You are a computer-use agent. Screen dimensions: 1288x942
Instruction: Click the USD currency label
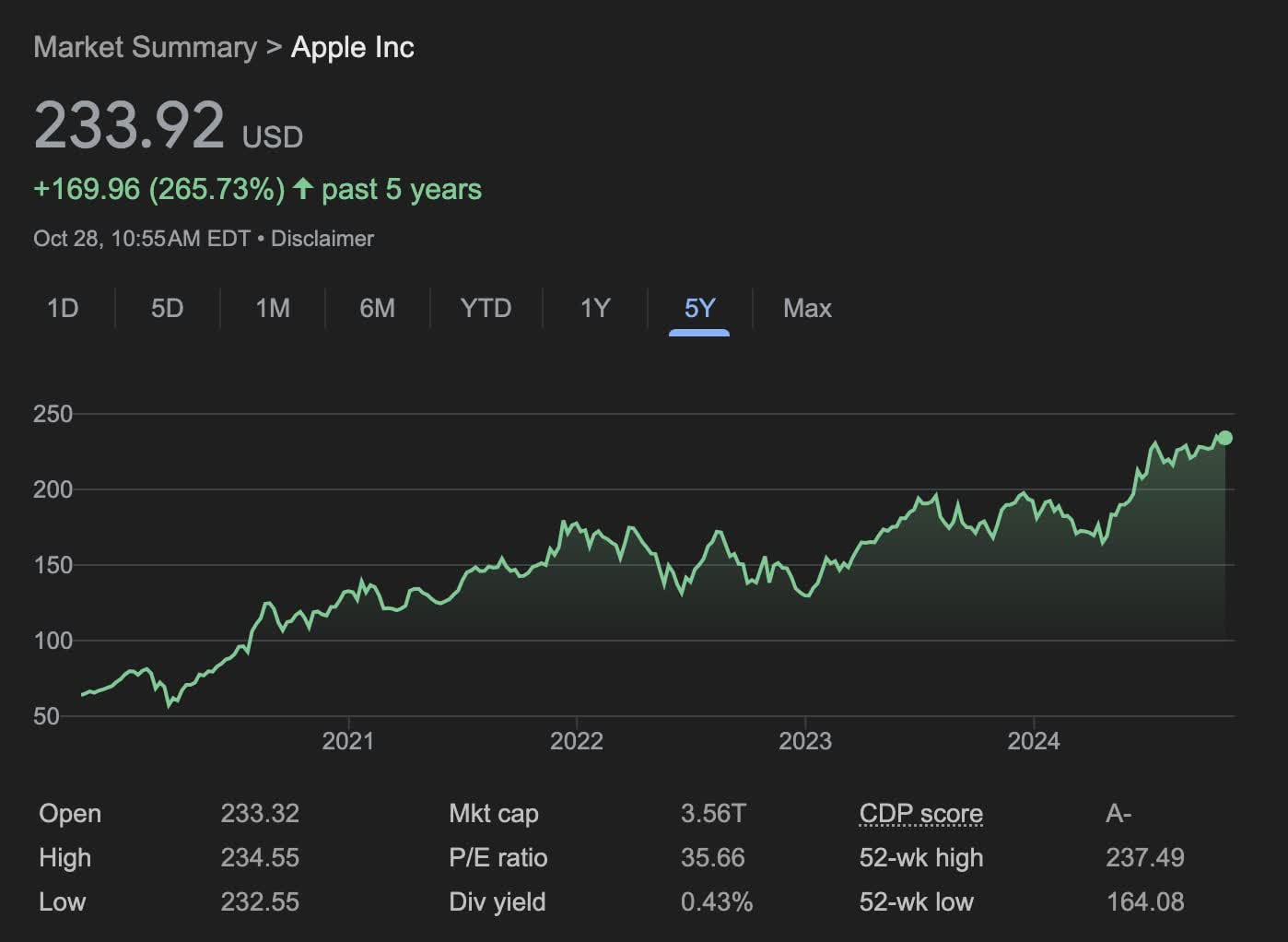click(273, 137)
